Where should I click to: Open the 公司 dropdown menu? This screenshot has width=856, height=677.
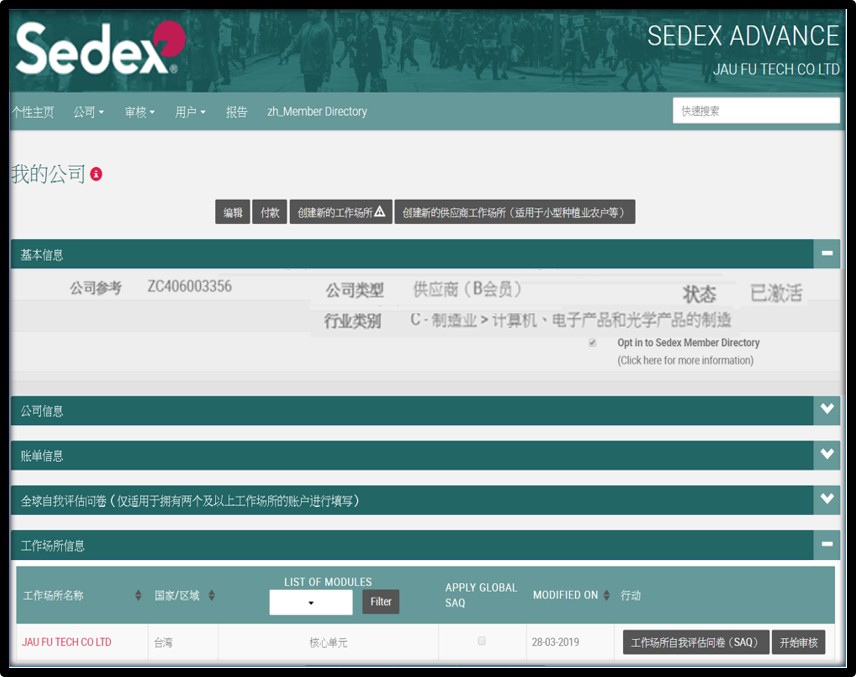pyautogui.click(x=88, y=112)
